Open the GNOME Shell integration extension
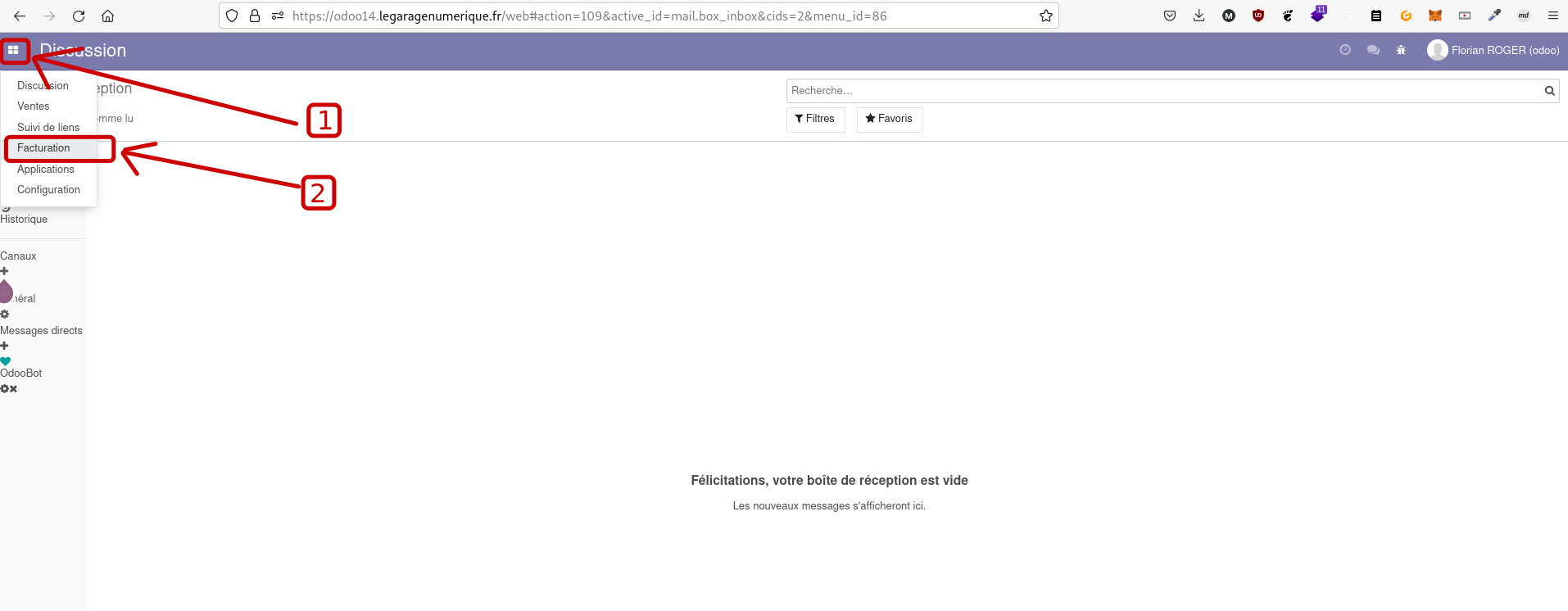Viewport: 1568px width, 611px height. pyautogui.click(x=1288, y=16)
